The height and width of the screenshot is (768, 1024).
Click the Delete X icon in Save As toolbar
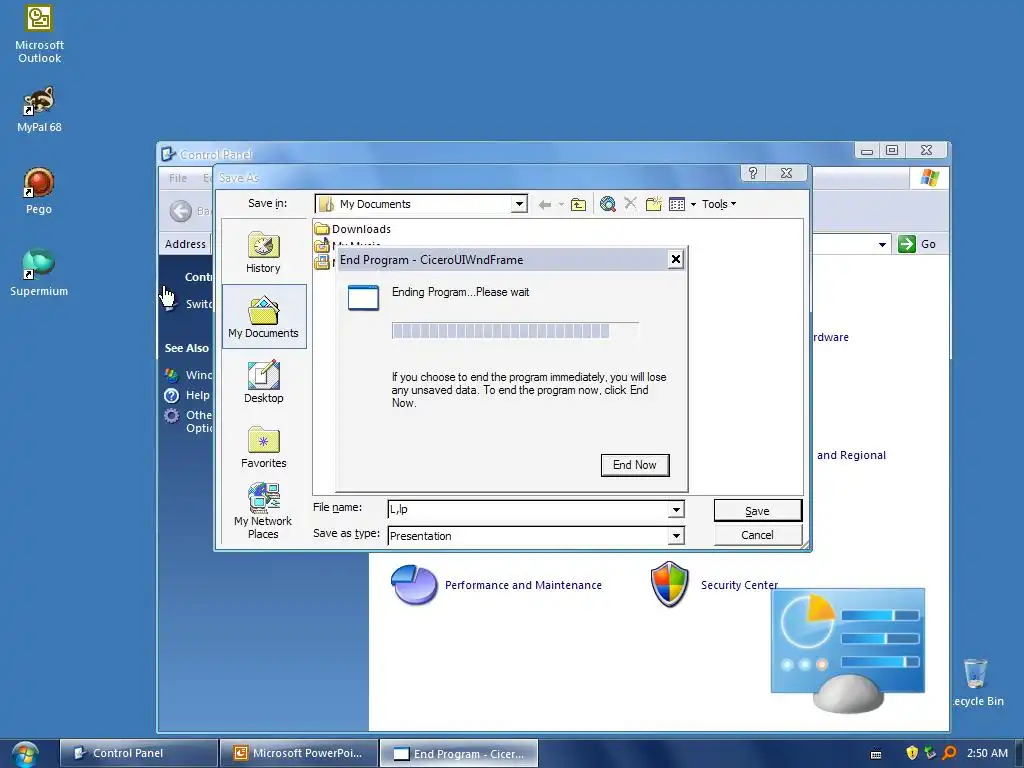click(630, 204)
